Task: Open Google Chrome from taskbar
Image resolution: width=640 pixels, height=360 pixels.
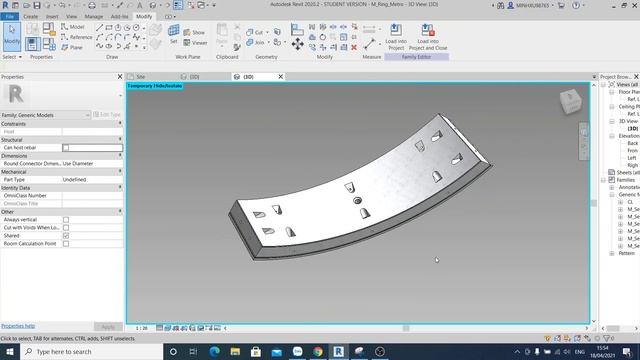Action: click(x=318, y=352)
